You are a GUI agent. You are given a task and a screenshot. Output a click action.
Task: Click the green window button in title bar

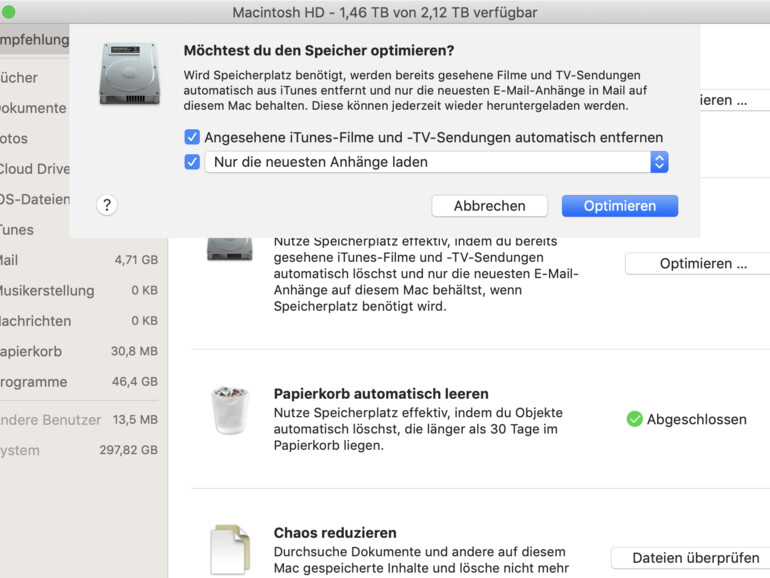[x=9, y=12]
